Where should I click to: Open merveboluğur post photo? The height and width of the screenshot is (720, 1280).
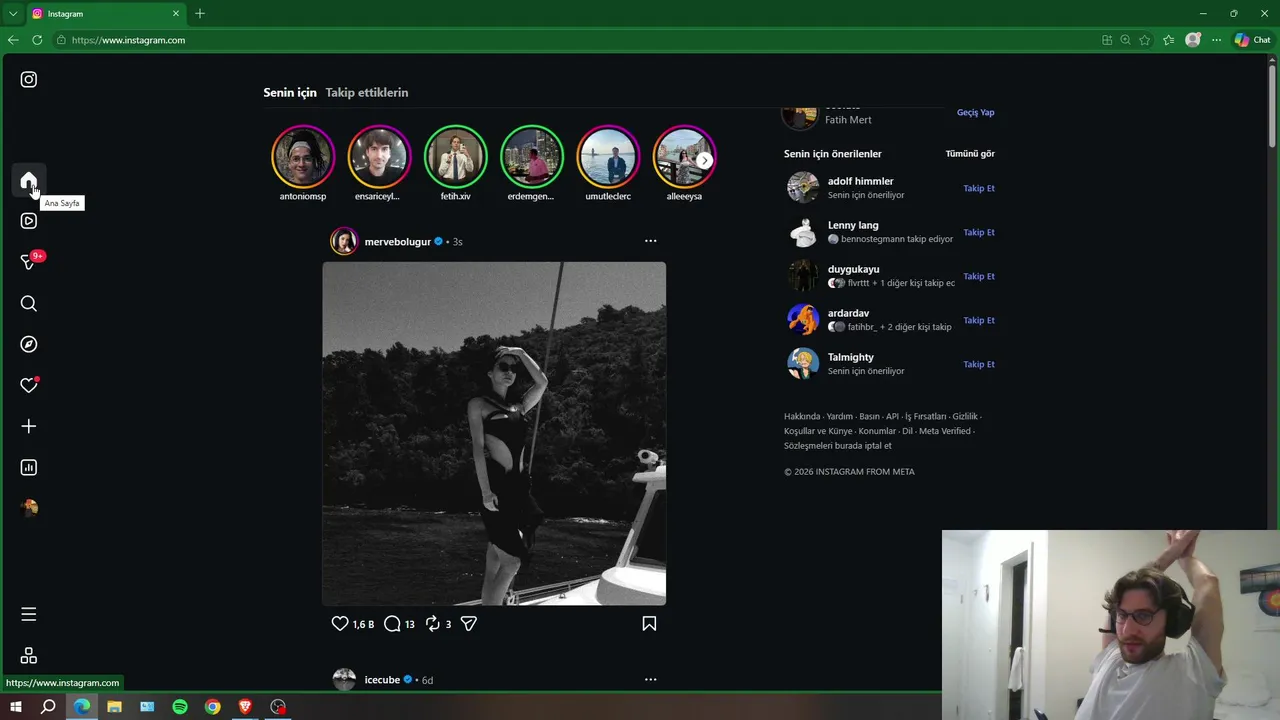click(494, 434)
